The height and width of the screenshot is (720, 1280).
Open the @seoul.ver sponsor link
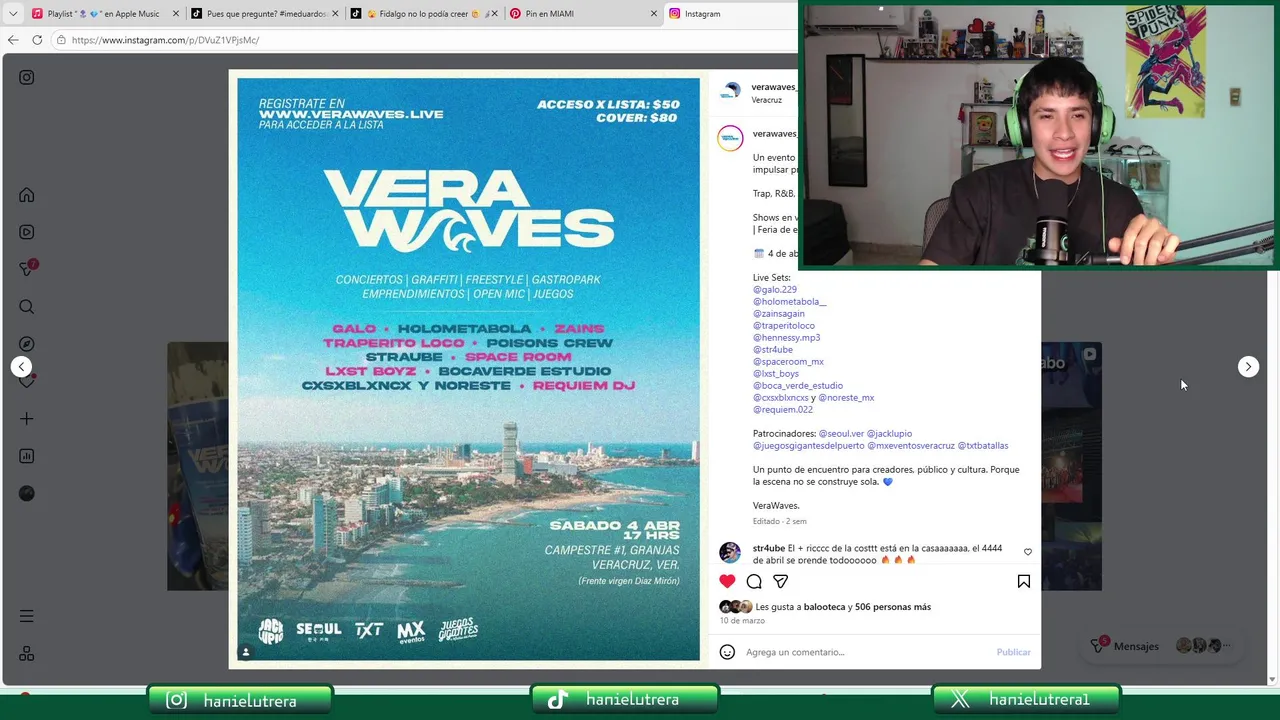click(841, 434)
